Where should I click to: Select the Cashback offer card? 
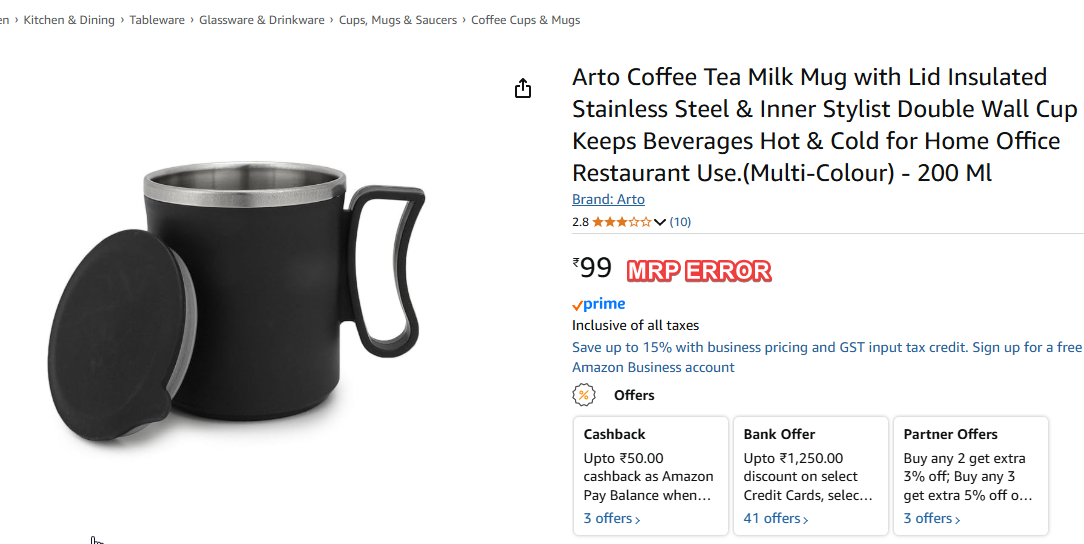point(651,476)
